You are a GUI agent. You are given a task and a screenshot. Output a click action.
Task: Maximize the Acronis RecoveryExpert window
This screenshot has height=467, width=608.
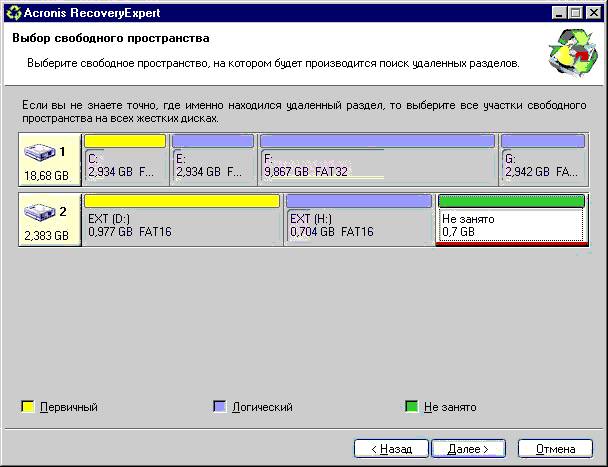coord(574,12)
